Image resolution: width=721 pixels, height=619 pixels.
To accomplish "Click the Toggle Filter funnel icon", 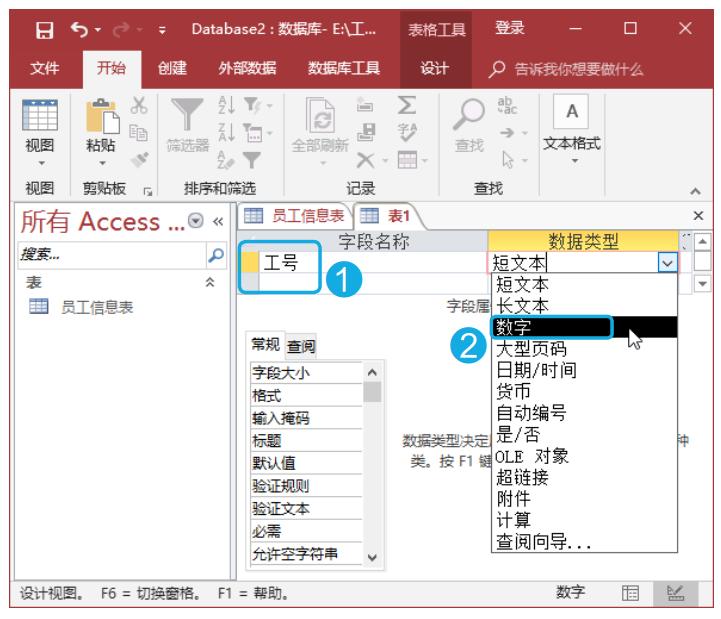I will tap(252, 160).
